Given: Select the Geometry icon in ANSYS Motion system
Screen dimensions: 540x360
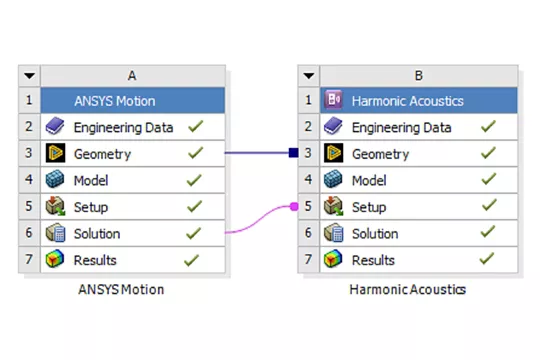Looking at the screenshot, I should click(55, 153).
